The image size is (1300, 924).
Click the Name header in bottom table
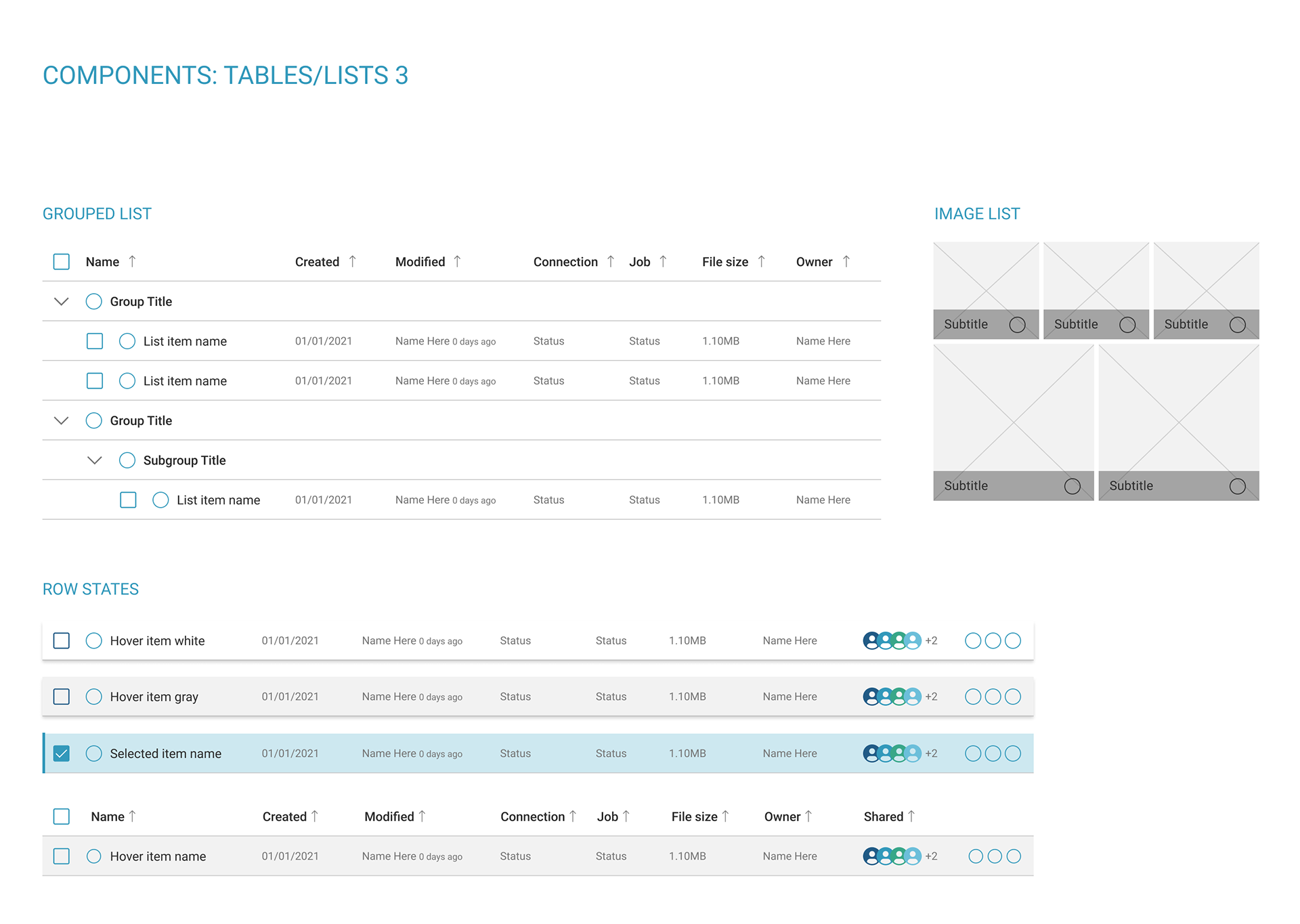pos(108,816)
